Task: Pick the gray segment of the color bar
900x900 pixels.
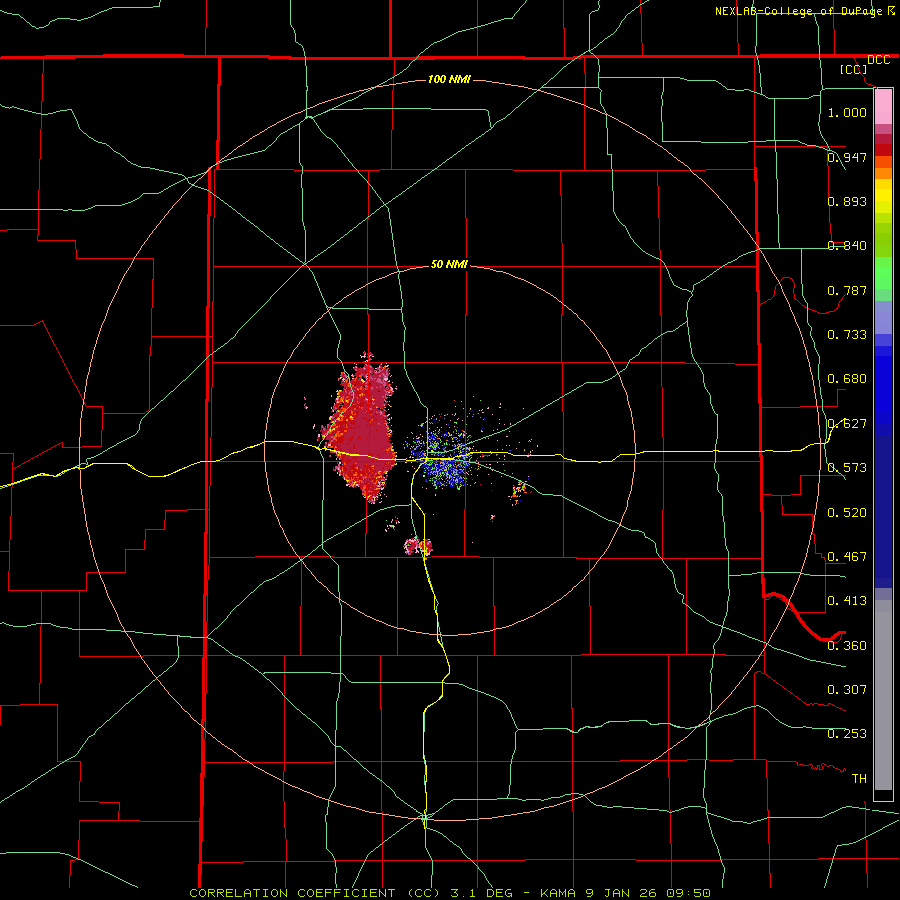Action: (x=883, y=695)
